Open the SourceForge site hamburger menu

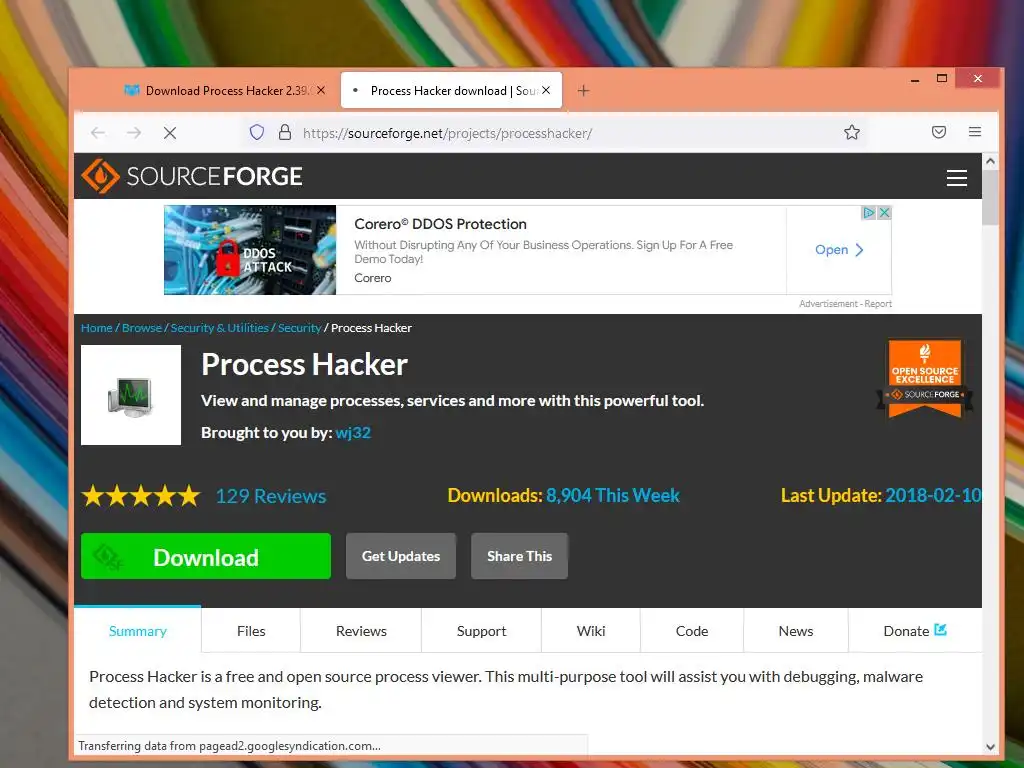[957, 178]
